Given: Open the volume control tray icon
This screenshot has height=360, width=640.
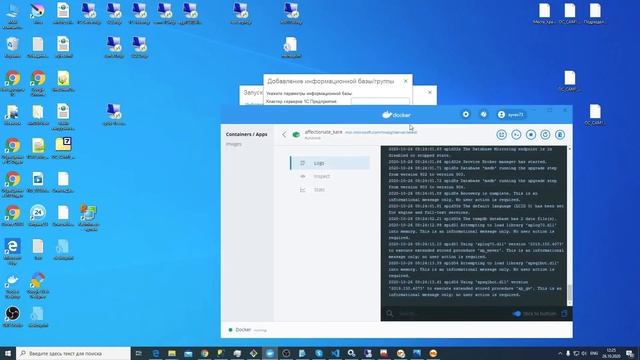Looking at the screenshot, I should coord(584,353).
